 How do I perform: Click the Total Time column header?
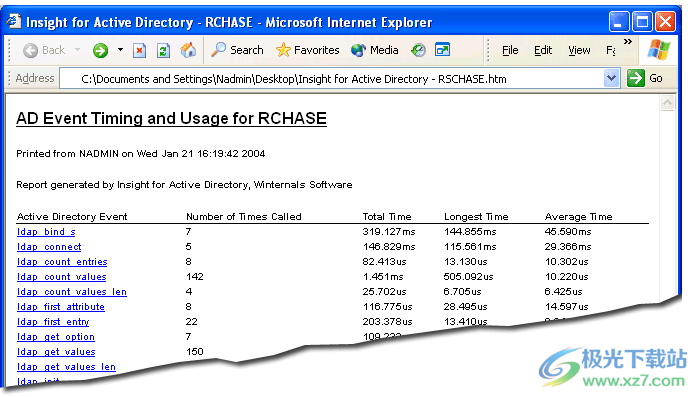[x=387, y=217]
